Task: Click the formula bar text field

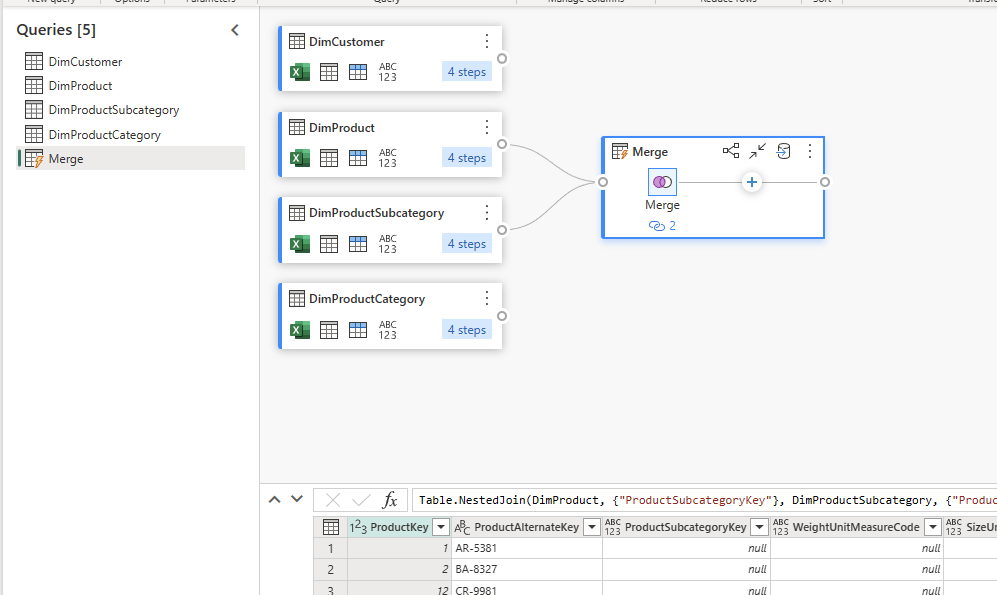Action: (700, 500)
